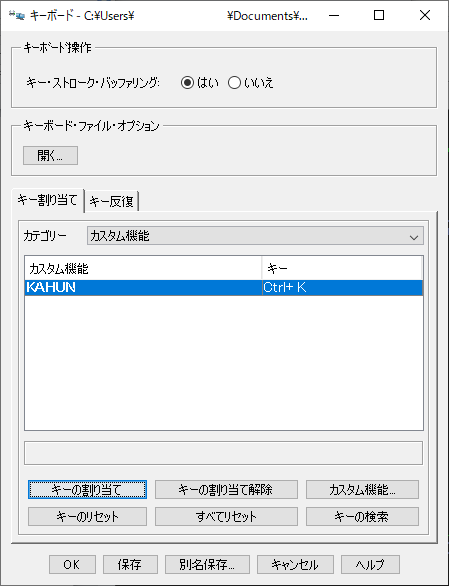
Task: Click the キャンセル button
Action: tap(295, 564)
